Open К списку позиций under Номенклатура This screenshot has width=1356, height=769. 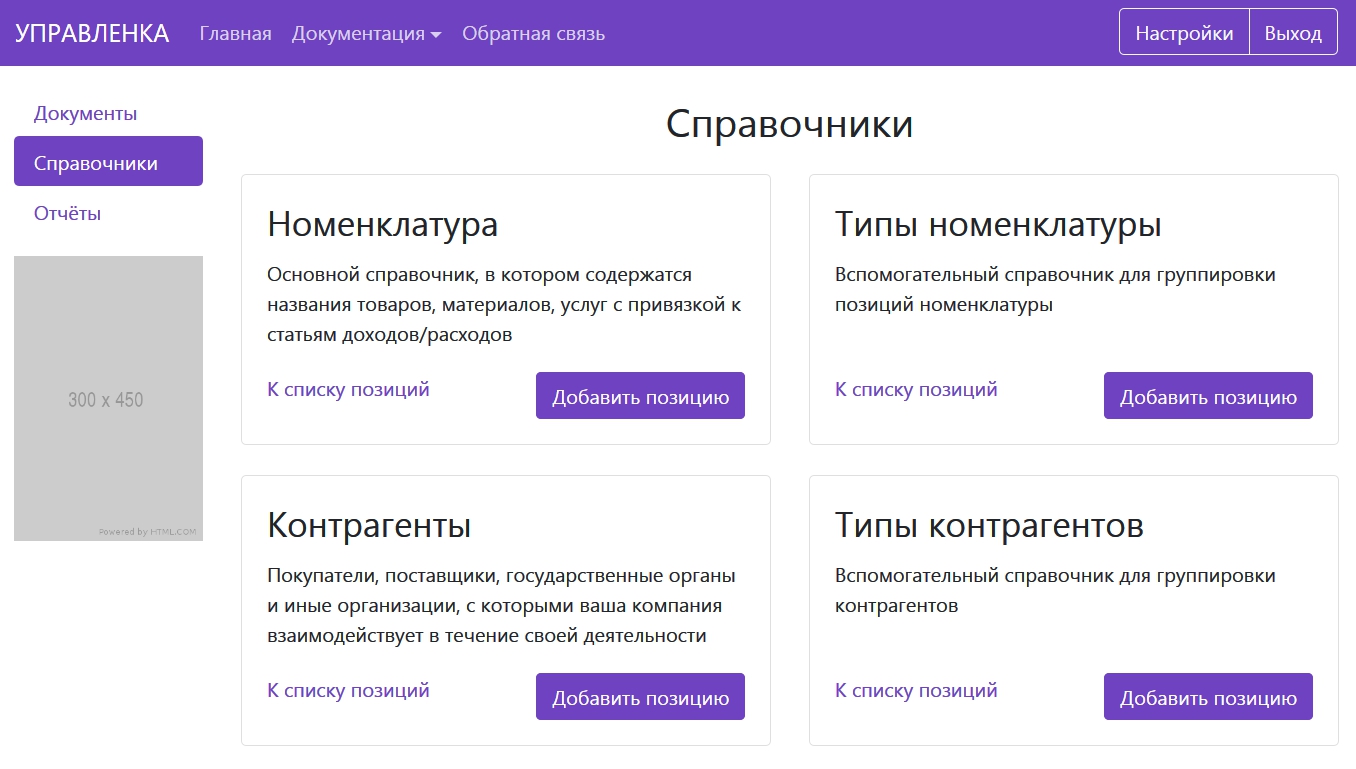(348, 389)
